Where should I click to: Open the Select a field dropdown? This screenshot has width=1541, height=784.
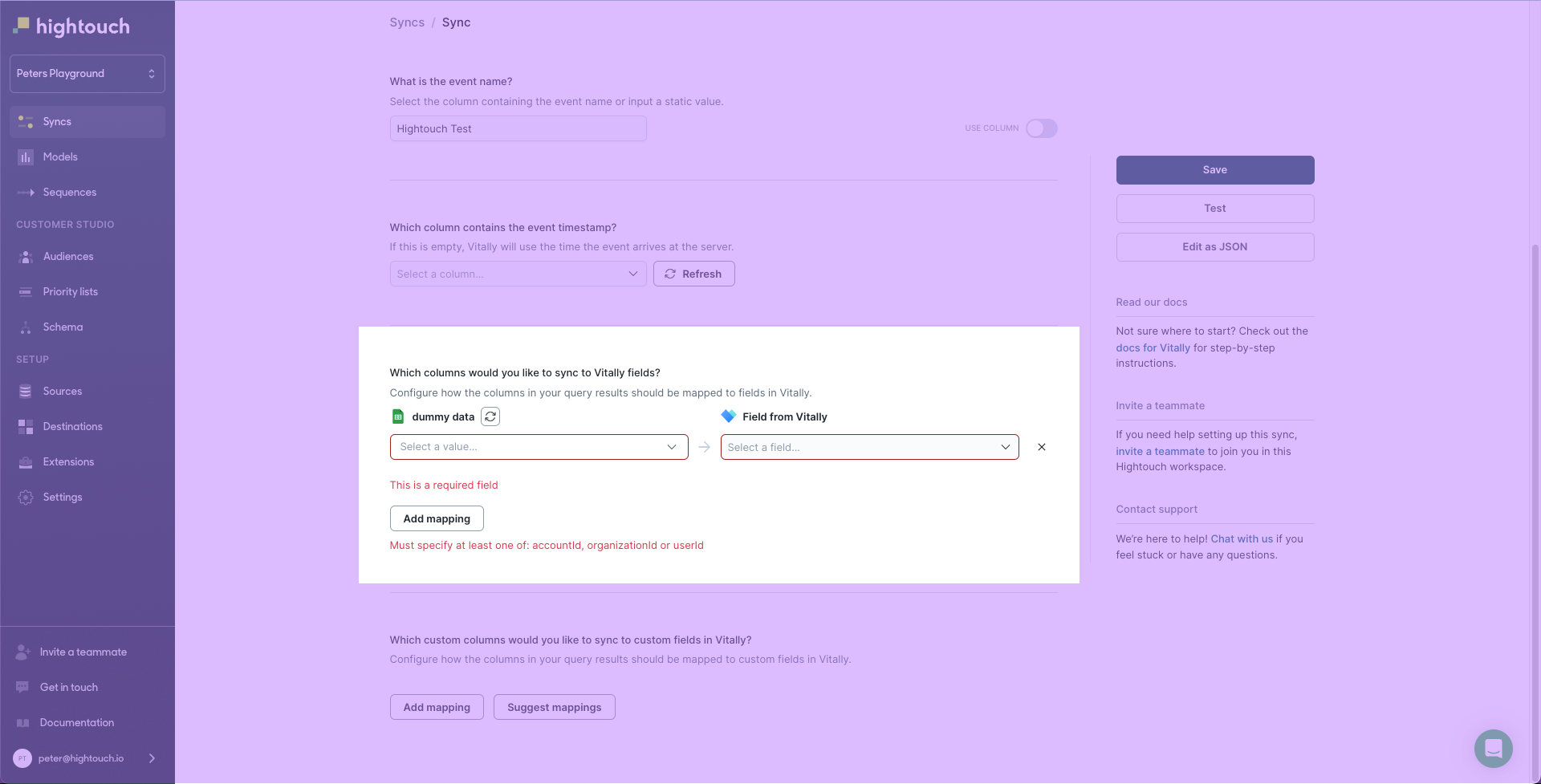click(870, 447)
